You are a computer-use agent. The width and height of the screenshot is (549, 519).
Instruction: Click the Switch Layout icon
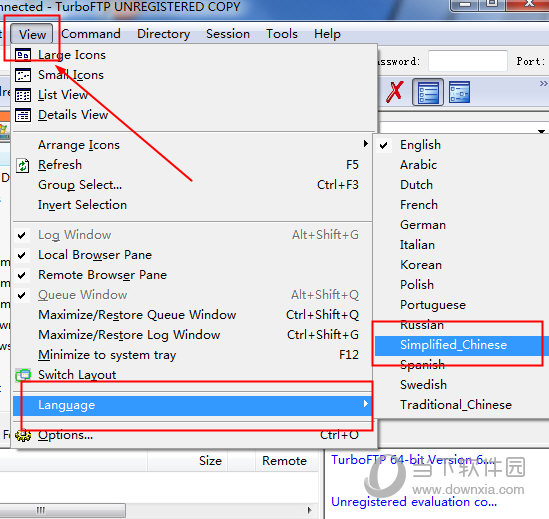[23, 375]
